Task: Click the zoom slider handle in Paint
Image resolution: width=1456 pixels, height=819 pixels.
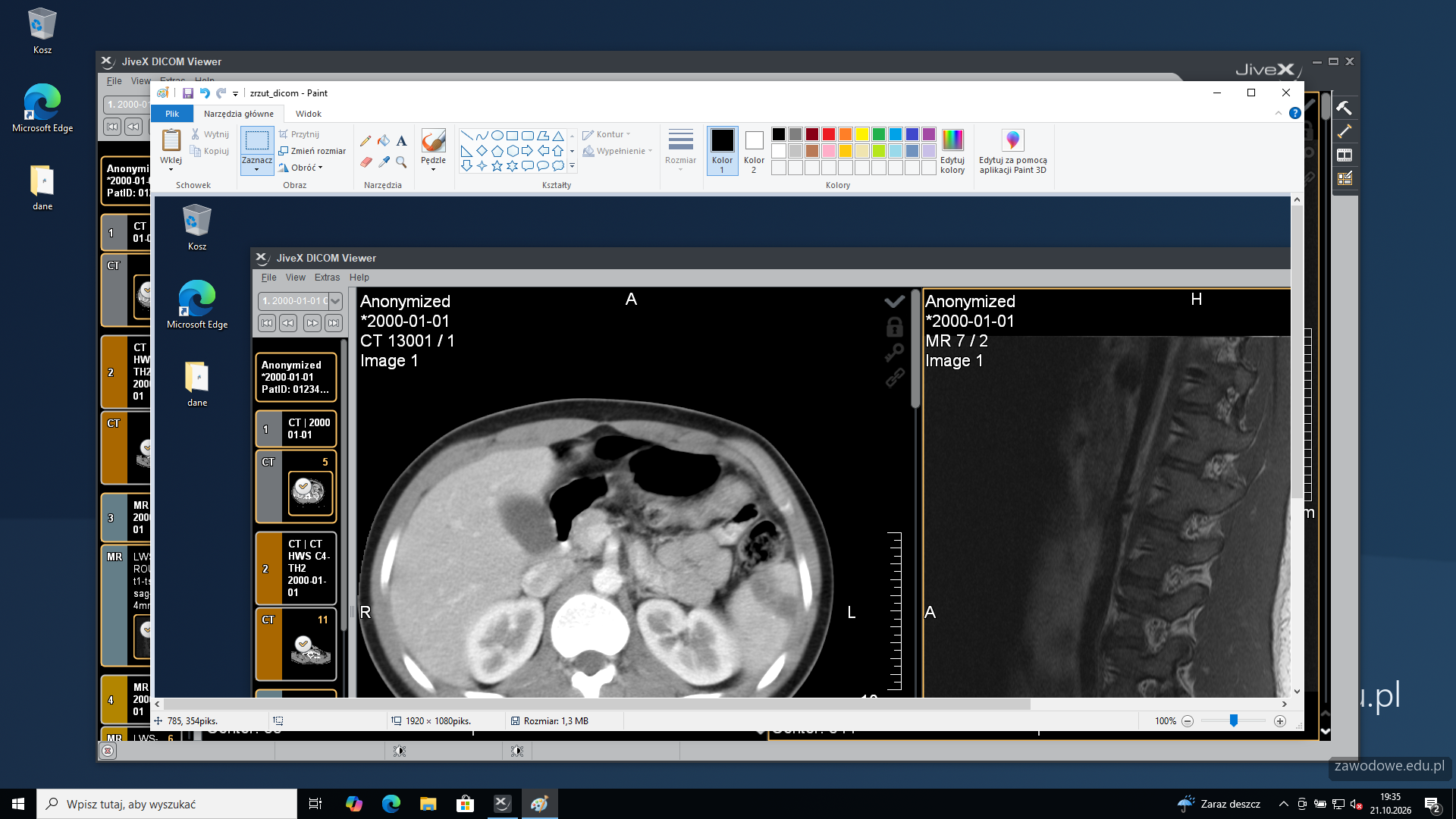Action: click(x=1234, y=721)
